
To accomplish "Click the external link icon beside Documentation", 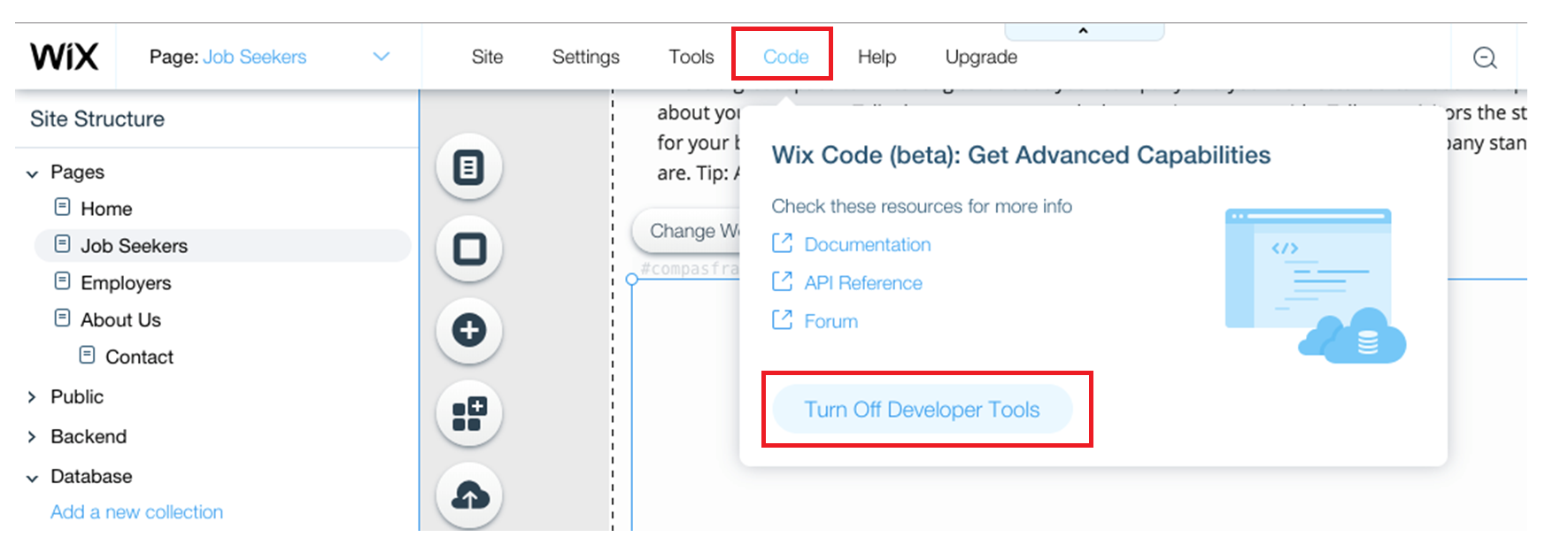I will click(x=782, y=243).
